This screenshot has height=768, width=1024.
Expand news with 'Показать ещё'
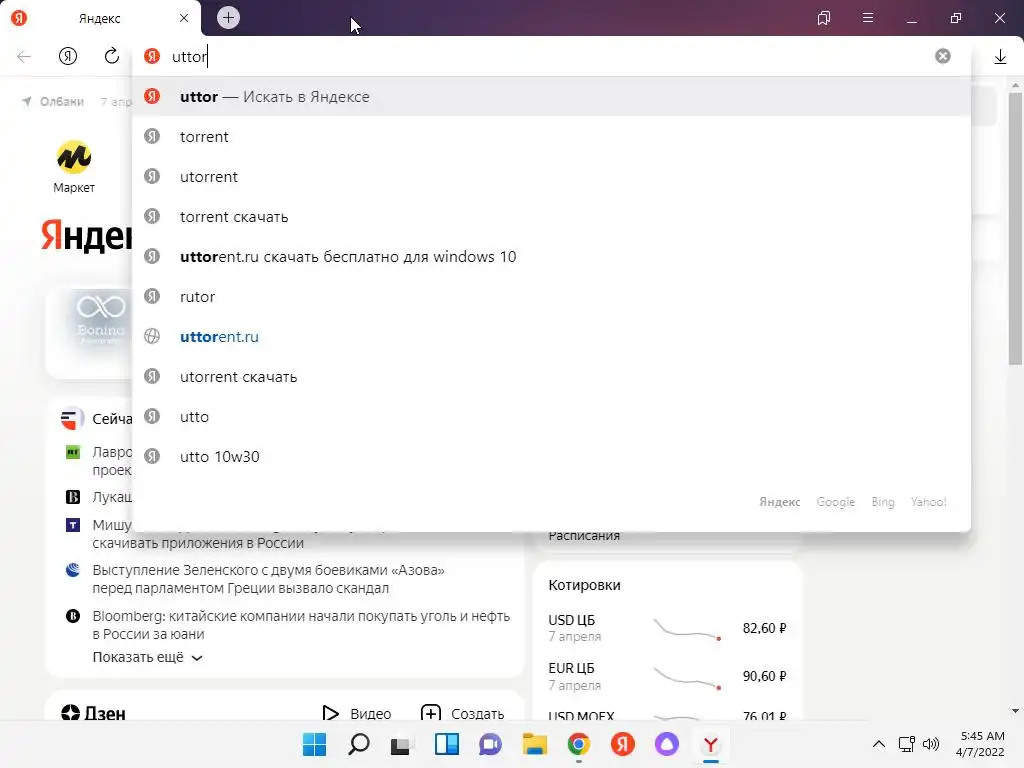(148, 657)
